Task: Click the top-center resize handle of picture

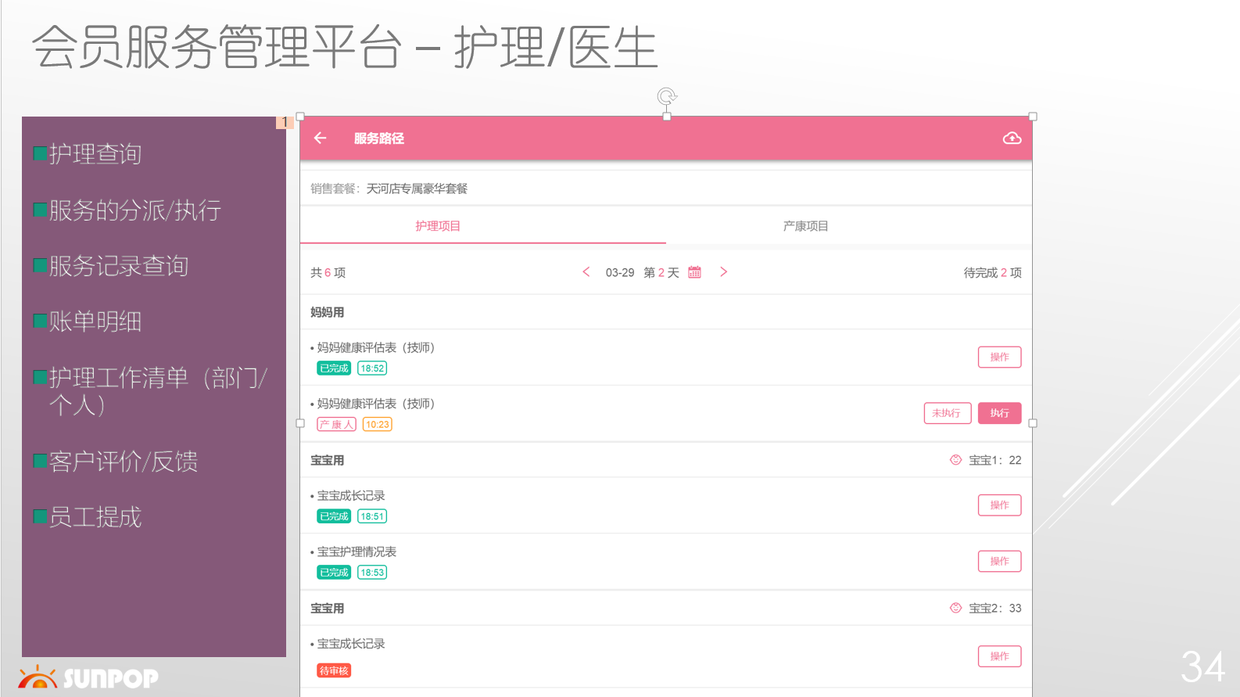Action: pos(667,117)
